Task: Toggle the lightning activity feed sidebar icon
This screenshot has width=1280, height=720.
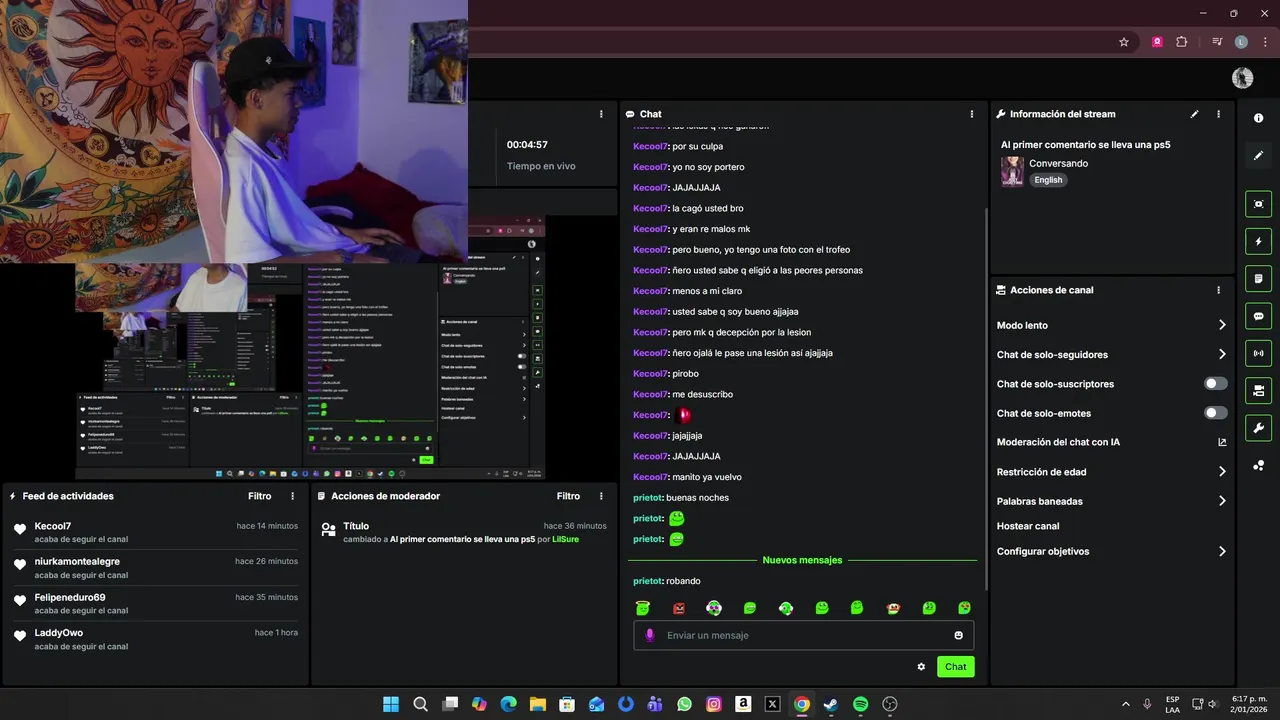Action: tap(1258, 241)
